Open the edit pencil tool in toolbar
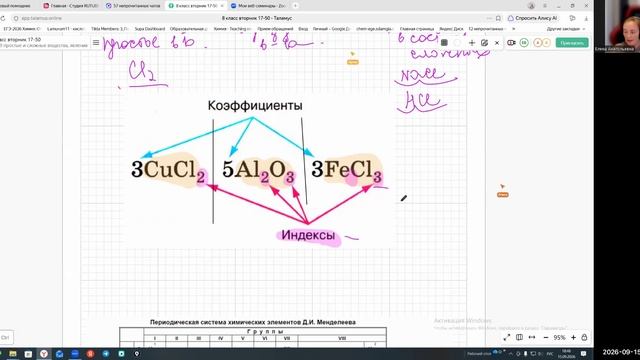Screen dimensions: 640x360 coord(484,42)
